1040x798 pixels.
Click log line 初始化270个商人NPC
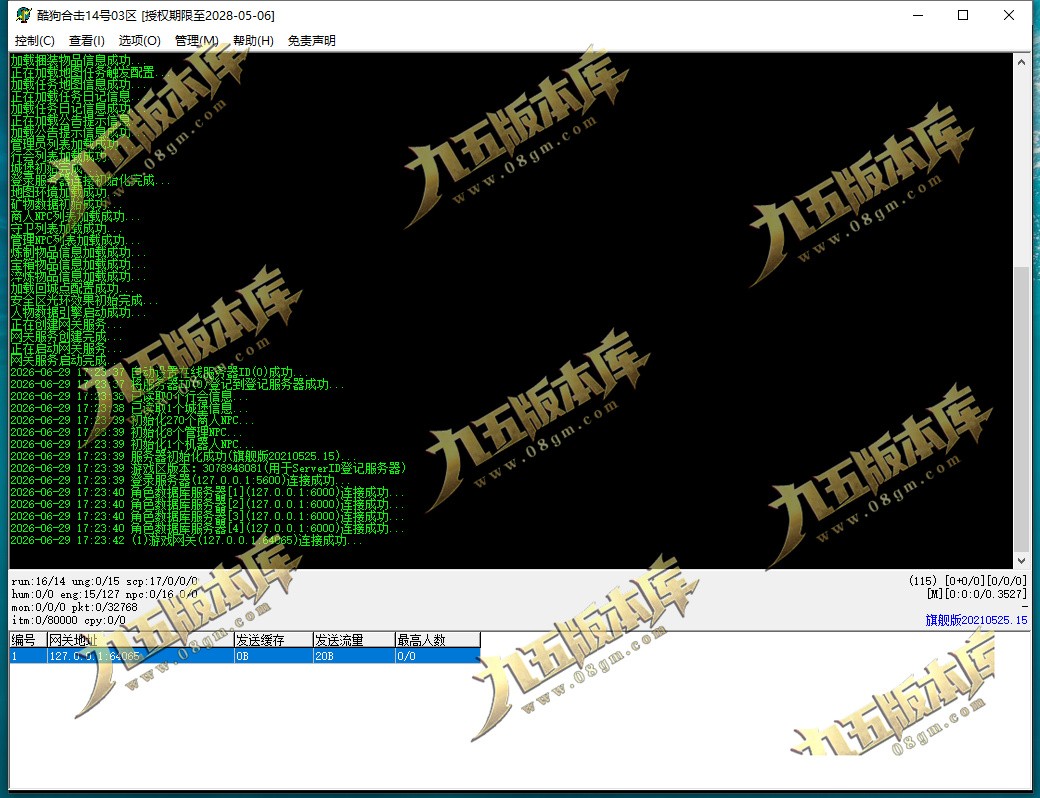tap(133, 421)
